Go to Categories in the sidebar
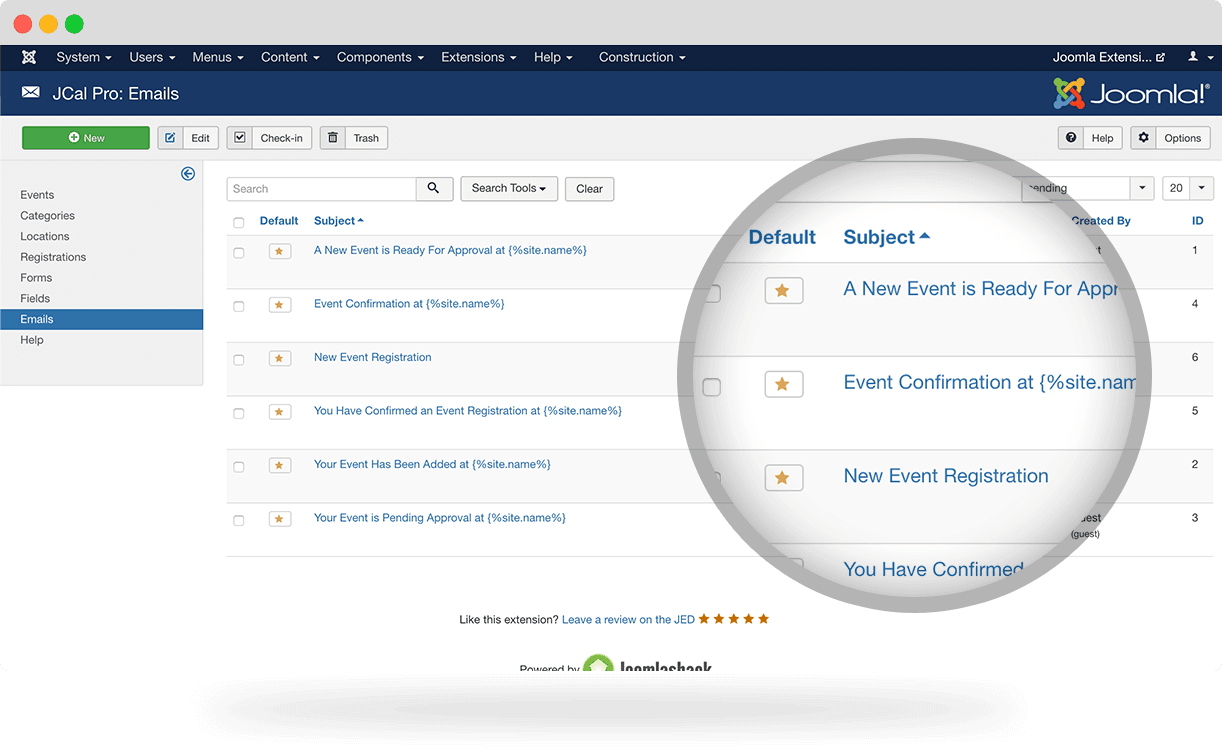The height and width of the screenshot is (748, 1222). (x=47, y=216)
